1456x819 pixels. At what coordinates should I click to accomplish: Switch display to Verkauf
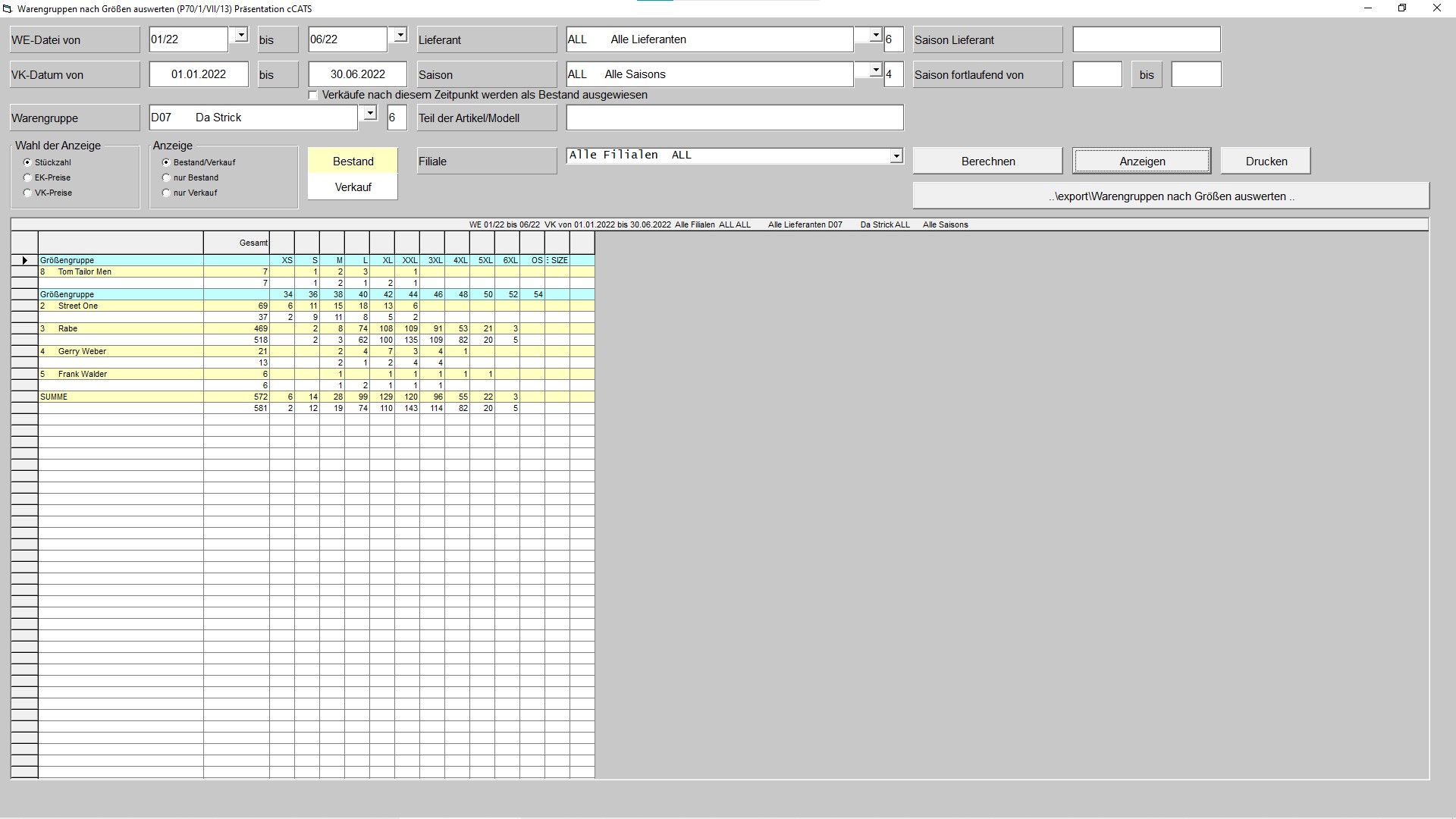click(x=353, y=186)
